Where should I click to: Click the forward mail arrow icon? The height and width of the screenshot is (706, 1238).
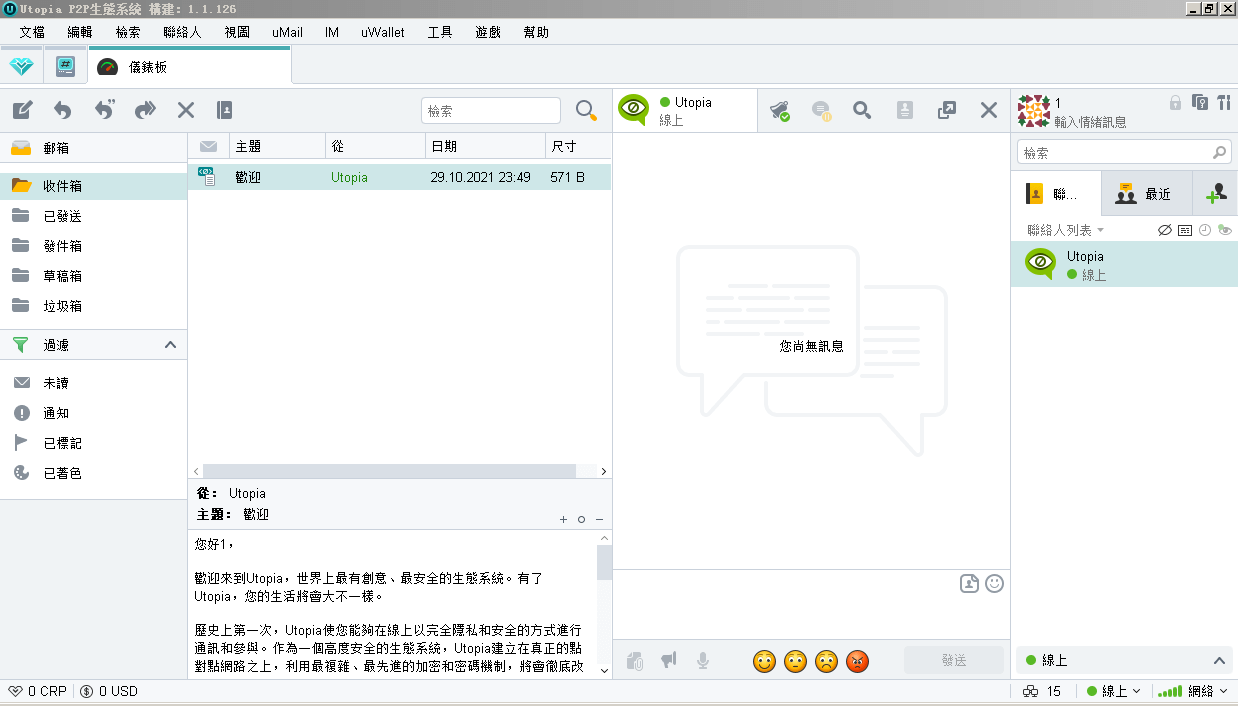click(x=145, y=110)
